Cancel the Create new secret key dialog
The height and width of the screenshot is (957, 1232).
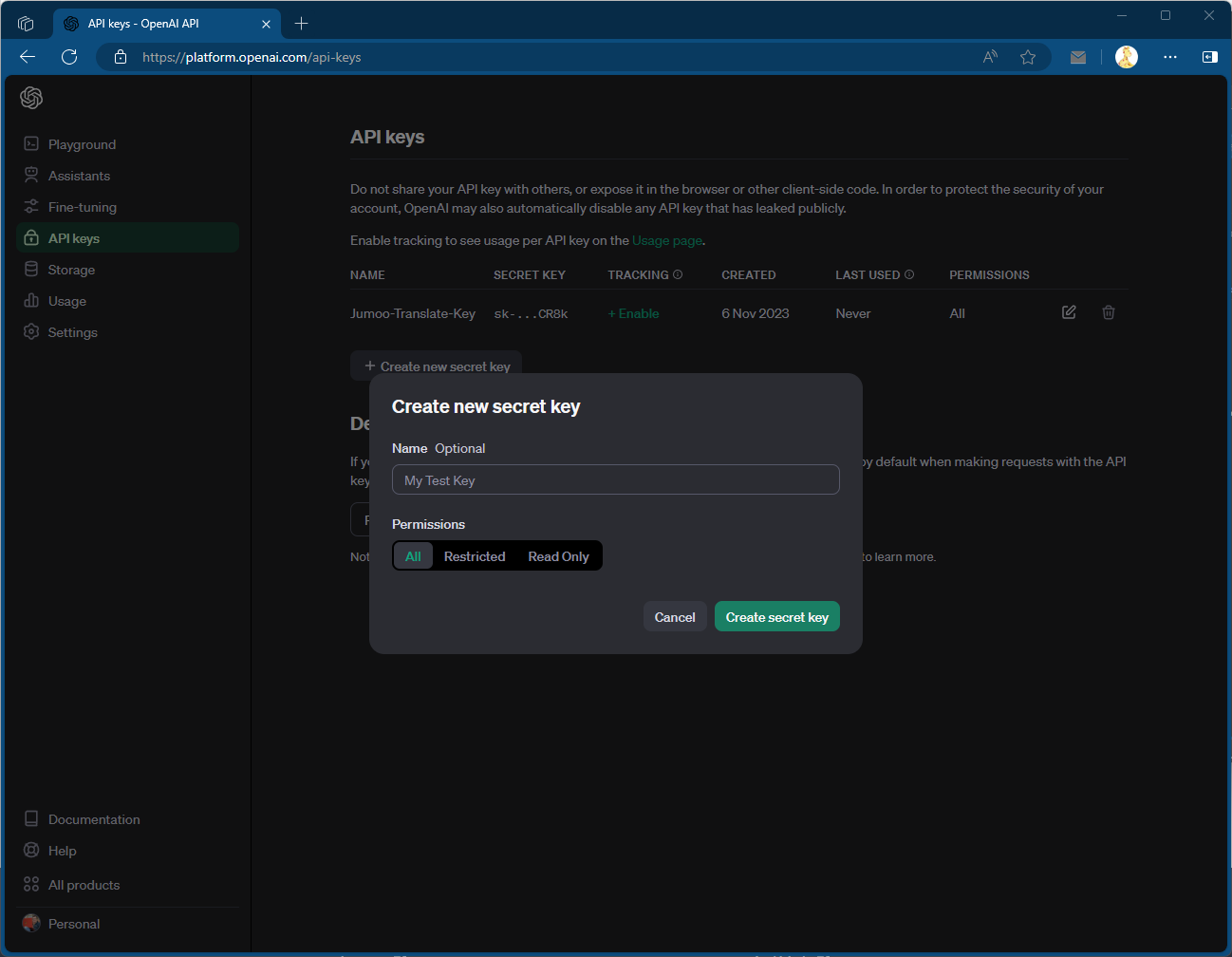[675, 617]
